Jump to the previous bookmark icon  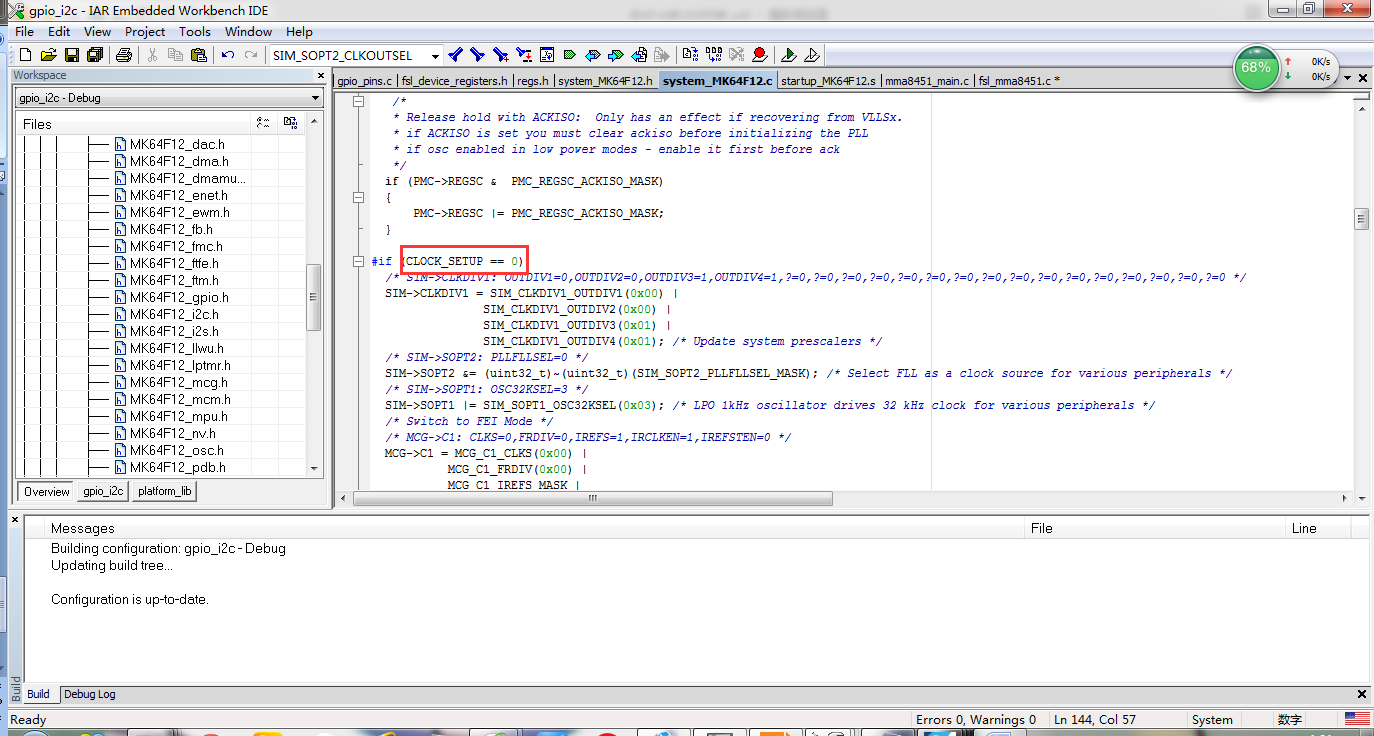pos(592,55)
